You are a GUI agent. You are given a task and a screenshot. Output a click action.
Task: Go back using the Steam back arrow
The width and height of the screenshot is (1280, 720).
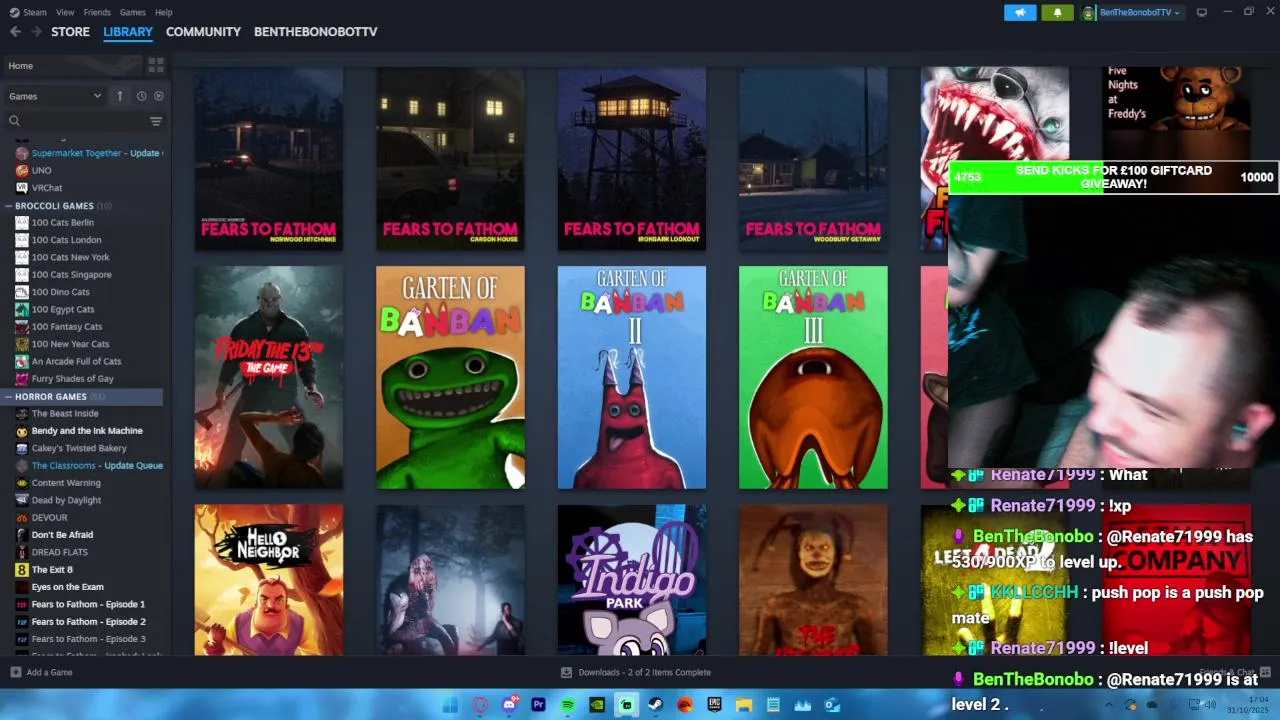[x=15, y=32]
